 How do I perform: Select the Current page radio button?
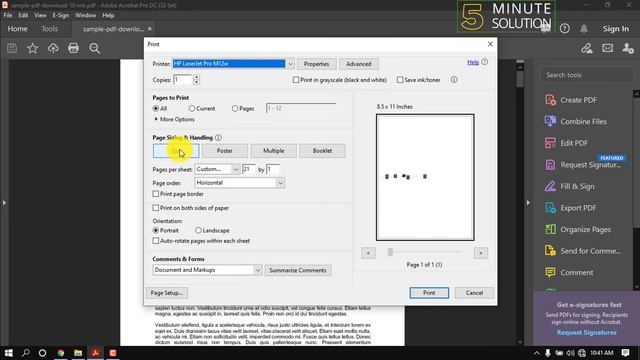[192, 109]
